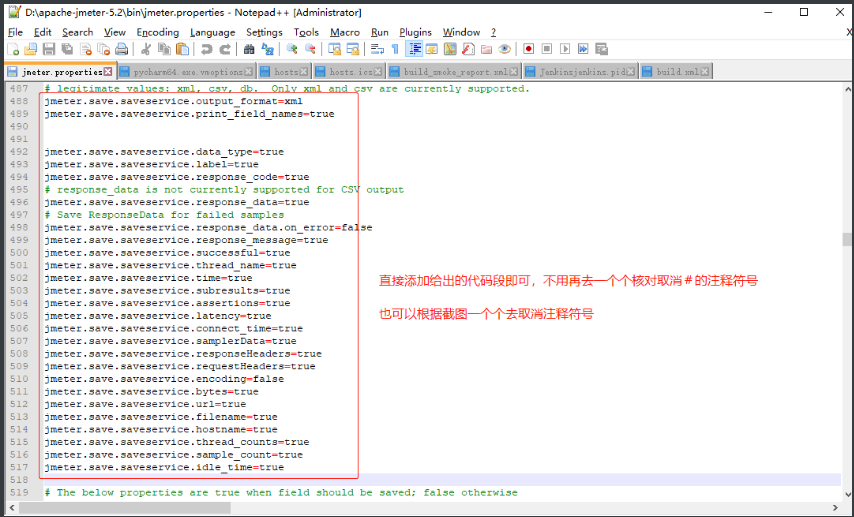This screenshot has height=517, width=854.
Task: Switch to the Jenkinsjenkins.pid tab
Action: tap(580, 71)
